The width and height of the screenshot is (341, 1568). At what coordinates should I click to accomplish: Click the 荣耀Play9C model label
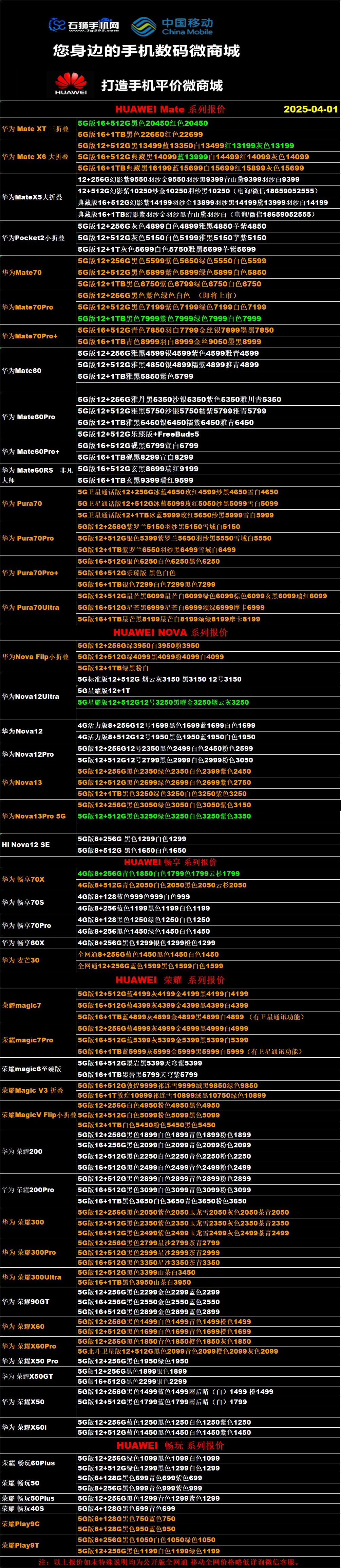tap(21, 1524)
